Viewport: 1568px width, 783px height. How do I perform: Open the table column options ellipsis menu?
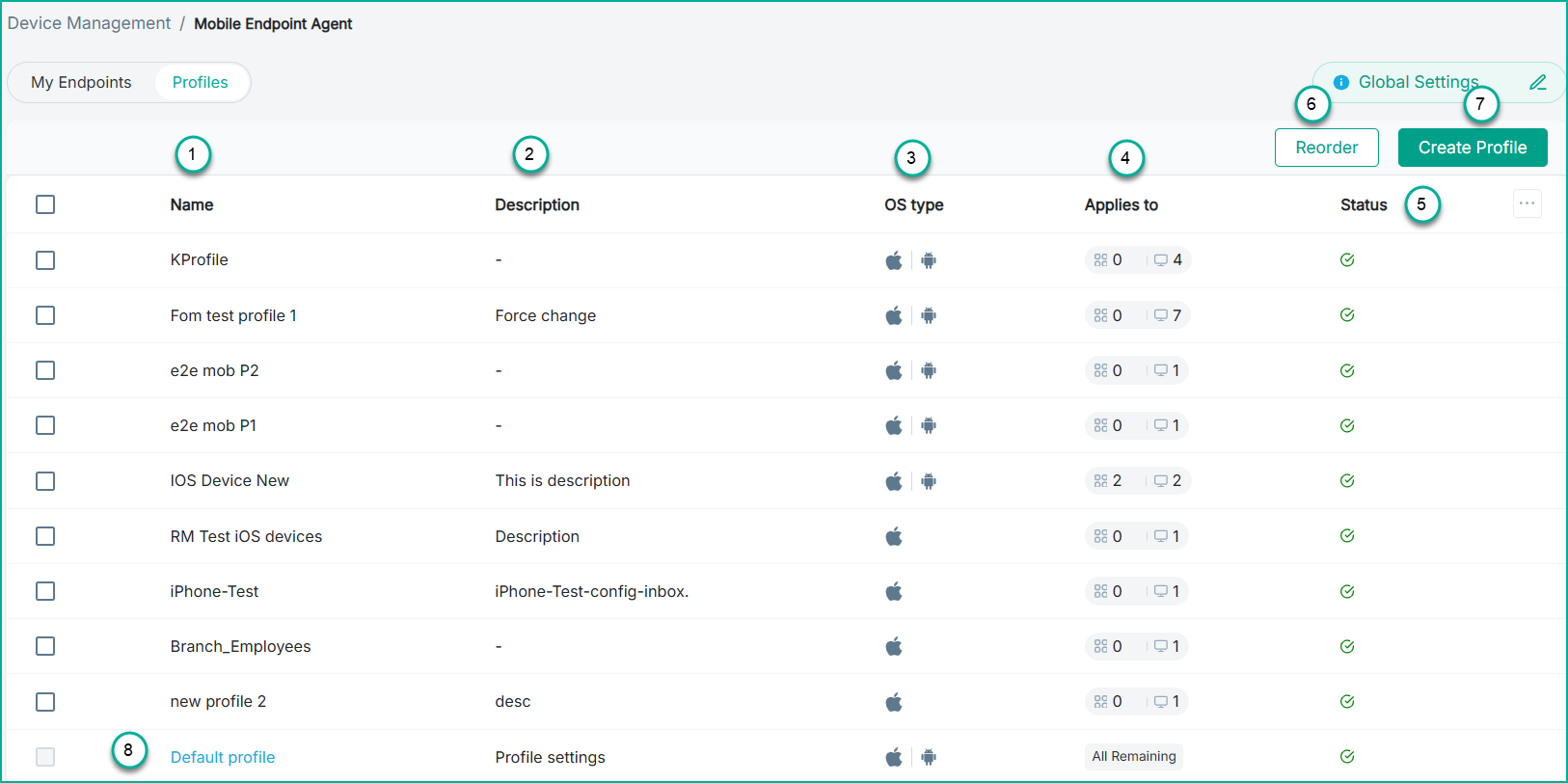click(x=1527, y=203)
